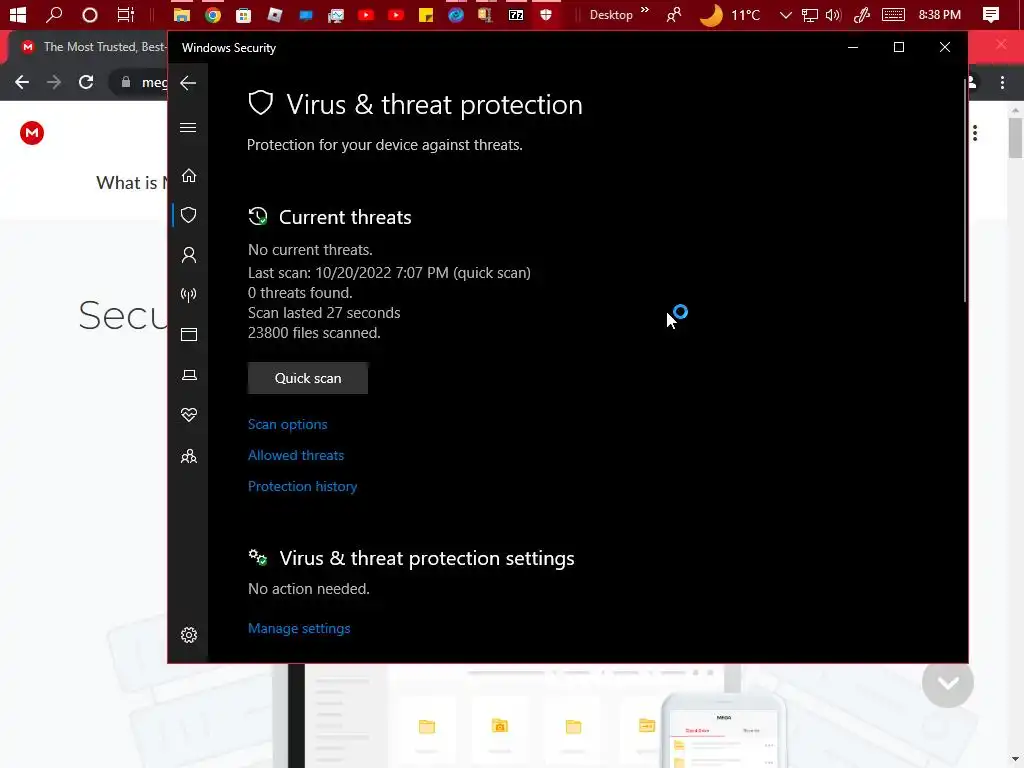This screenshot has width=1024, height=768.
Task: Open weather widget showing 11°C
Action: click(x=730, y=14)
